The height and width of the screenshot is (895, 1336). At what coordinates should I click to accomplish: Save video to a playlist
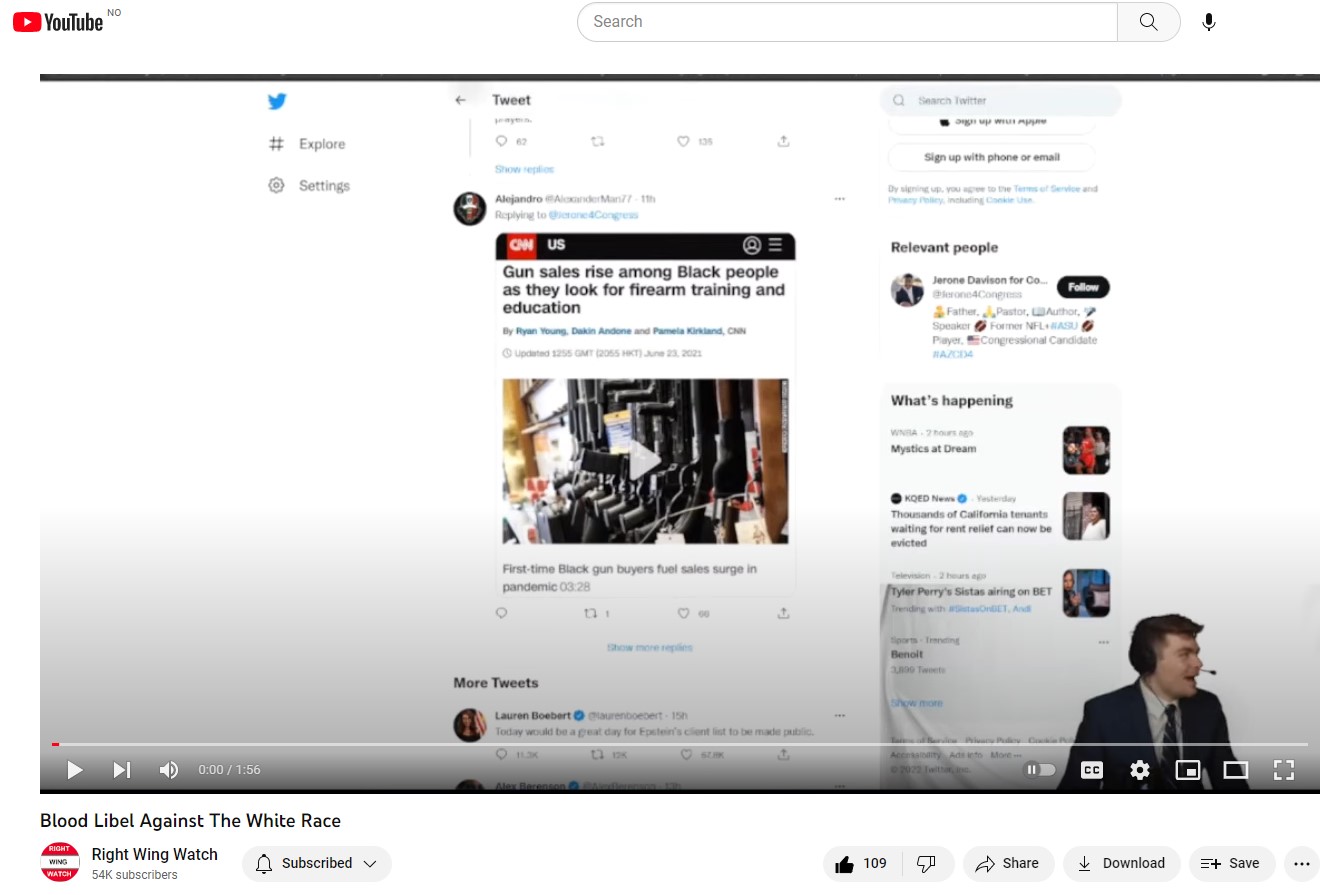tap(1231, 864)
